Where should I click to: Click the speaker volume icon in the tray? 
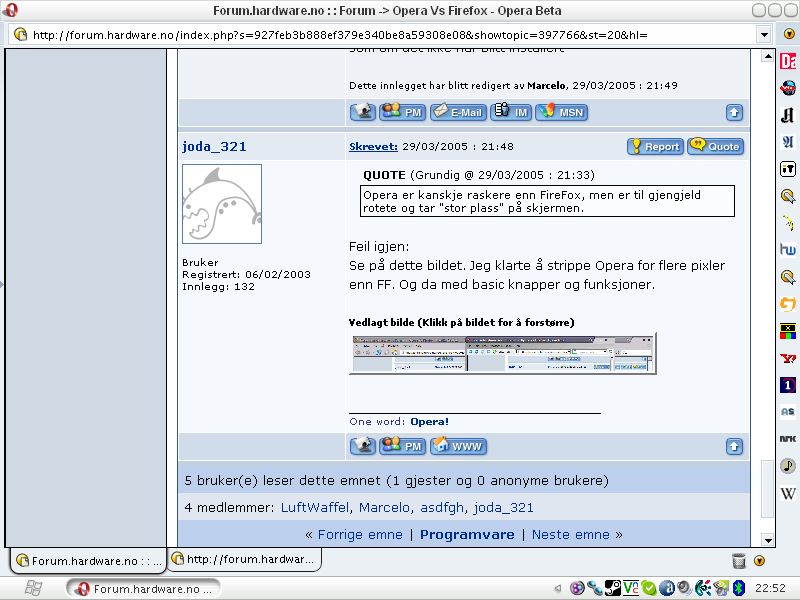684,588
